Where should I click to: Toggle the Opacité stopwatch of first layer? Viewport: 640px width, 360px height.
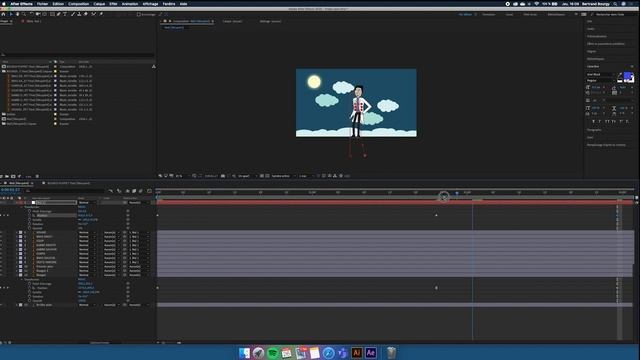point(29,228)
